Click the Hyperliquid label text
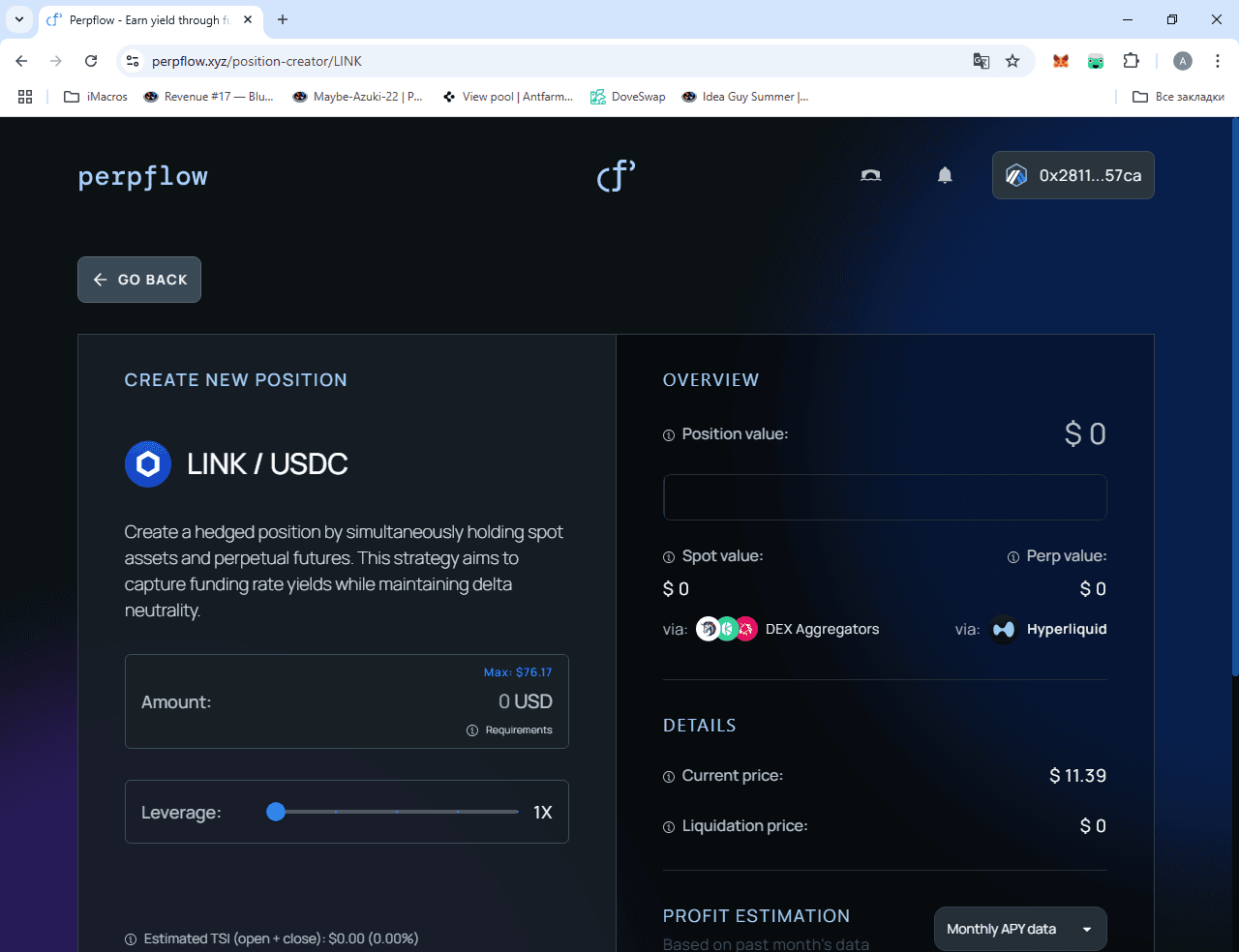This screenshot has width=1239, height=952. (1067, 629)
